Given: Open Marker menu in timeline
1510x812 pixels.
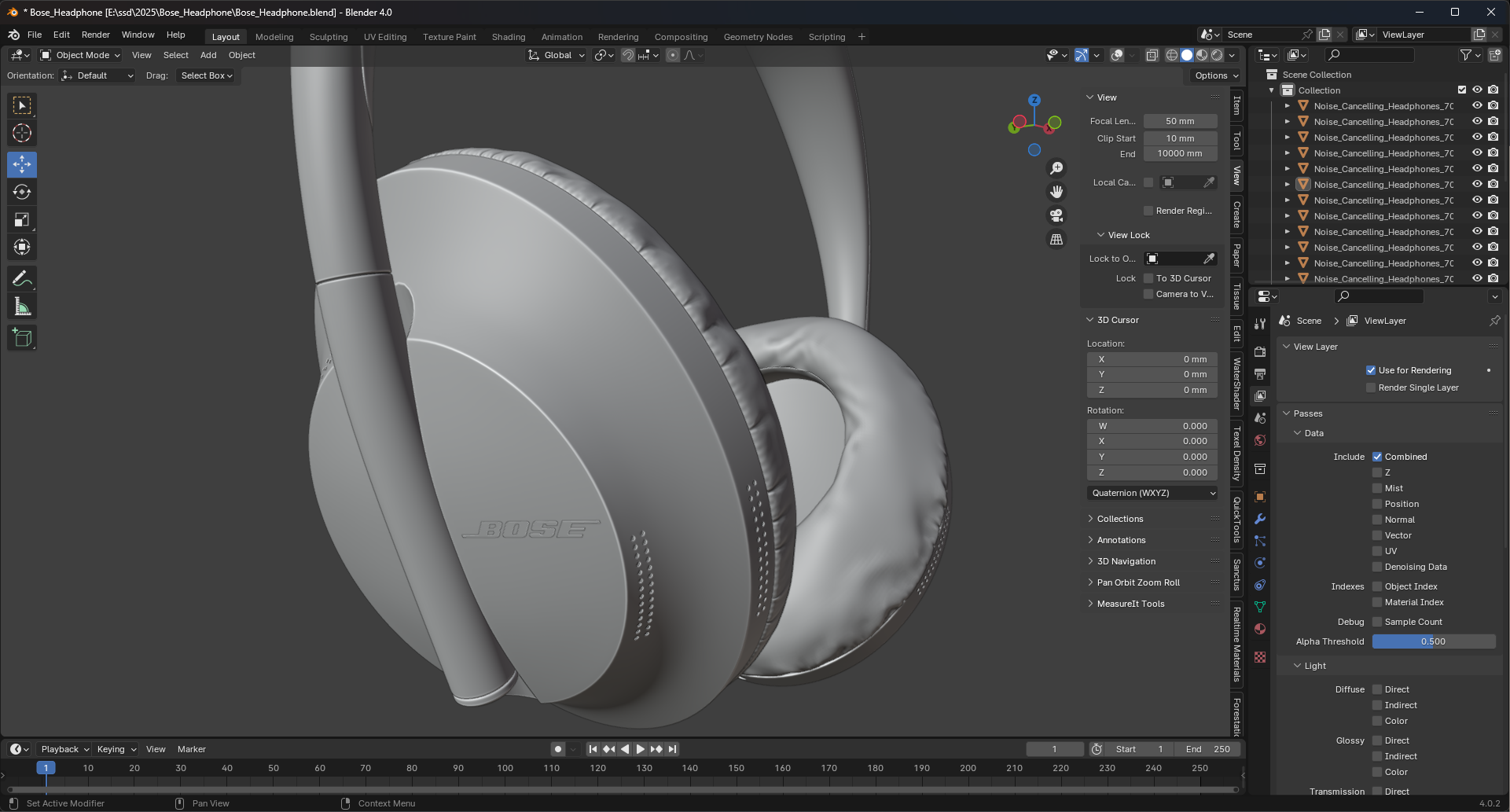Looking at the screenshot, I should tap(191, 749).
